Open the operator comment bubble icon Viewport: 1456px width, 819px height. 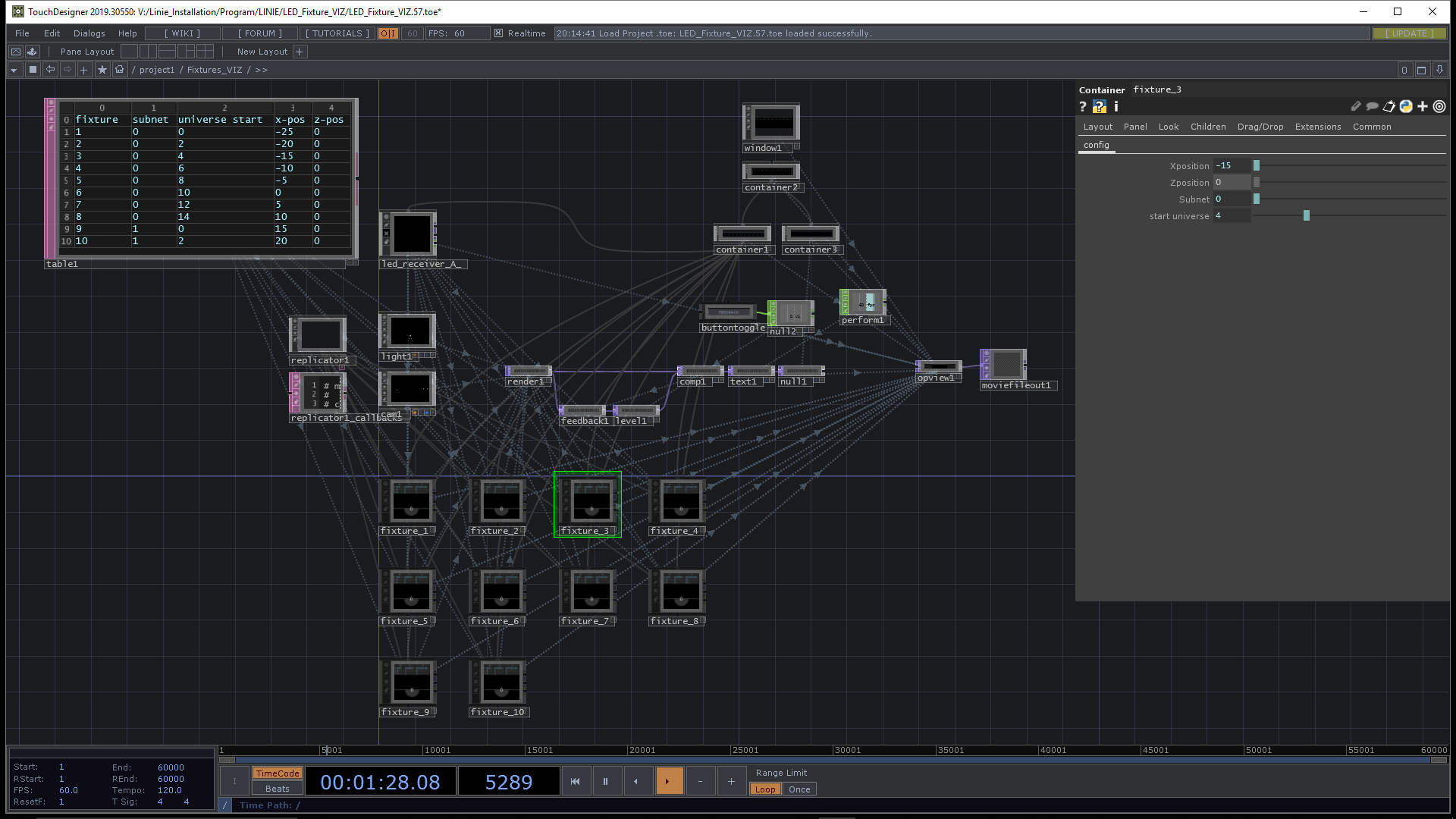1372,107
